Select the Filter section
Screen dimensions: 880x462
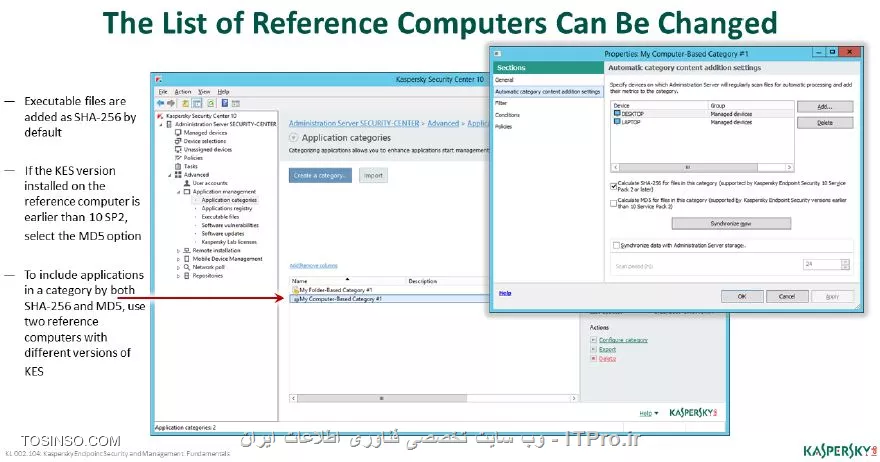point(548,103)
